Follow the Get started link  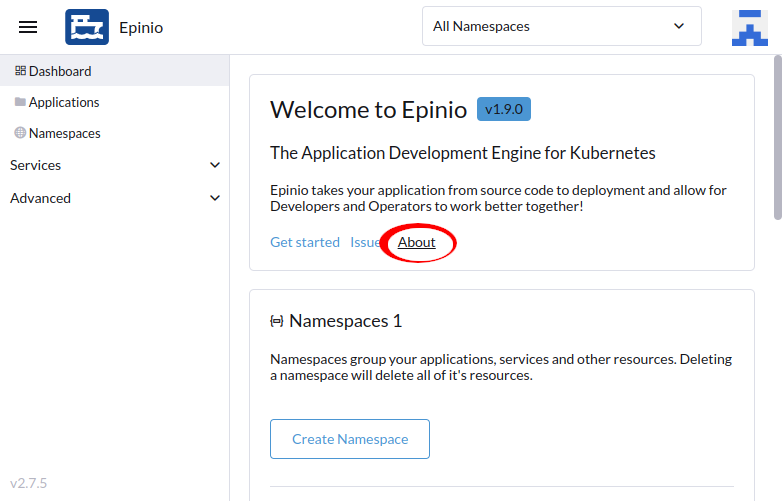[x=305, y=242]
